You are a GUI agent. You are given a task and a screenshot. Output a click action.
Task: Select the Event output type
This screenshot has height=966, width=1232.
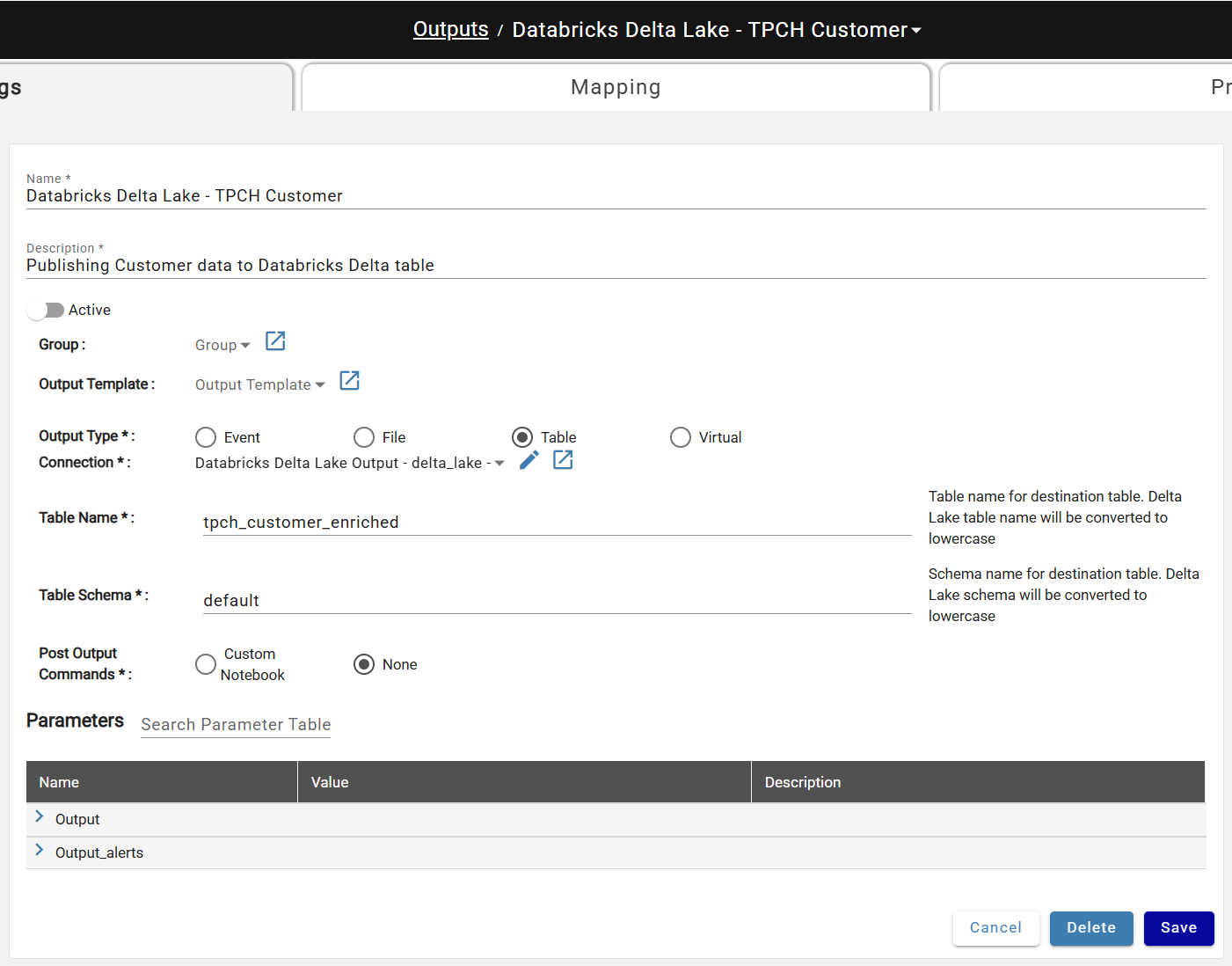(x=205, y=436)
